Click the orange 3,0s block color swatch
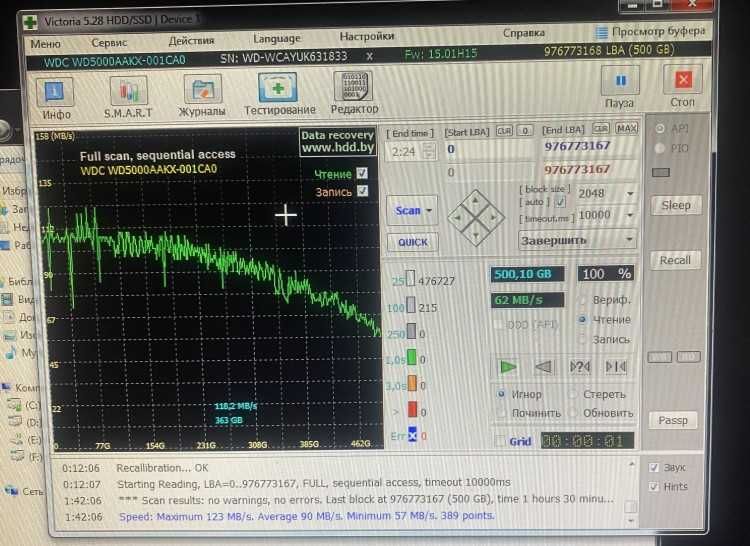The height and width of the screenshot is (546, 750). click(412, 383)
